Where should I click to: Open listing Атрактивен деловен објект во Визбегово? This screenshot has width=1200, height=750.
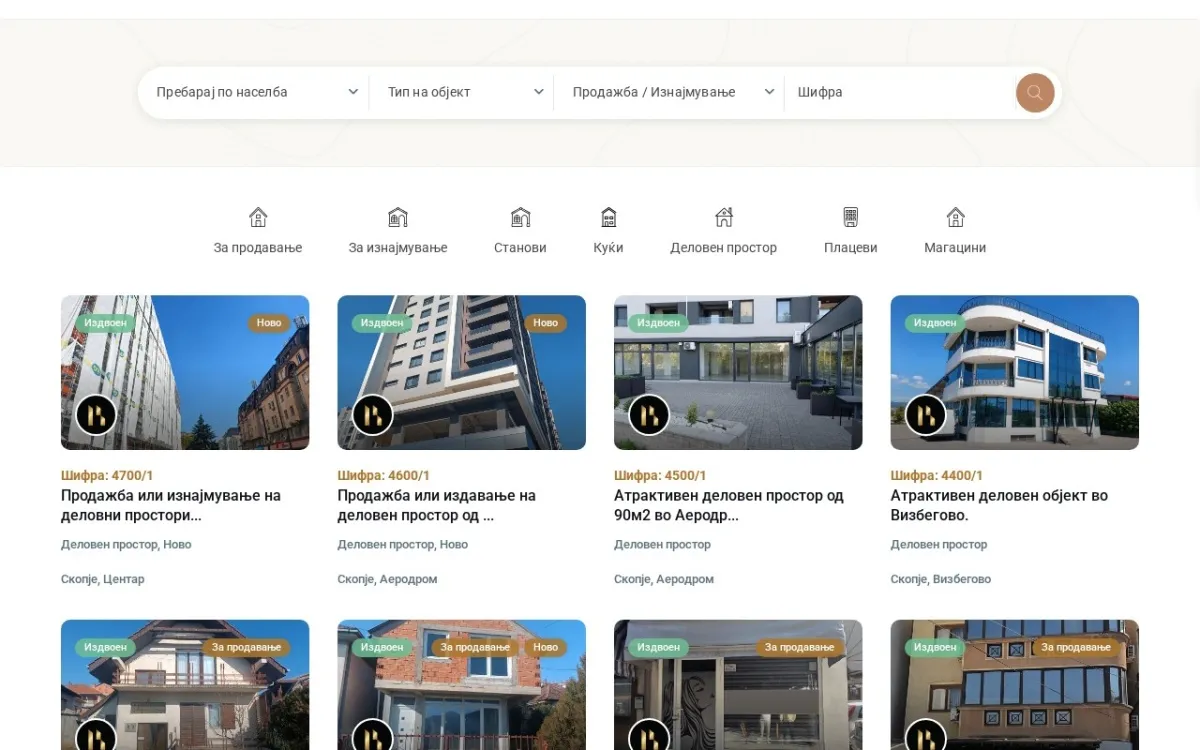tap(999, 506)
